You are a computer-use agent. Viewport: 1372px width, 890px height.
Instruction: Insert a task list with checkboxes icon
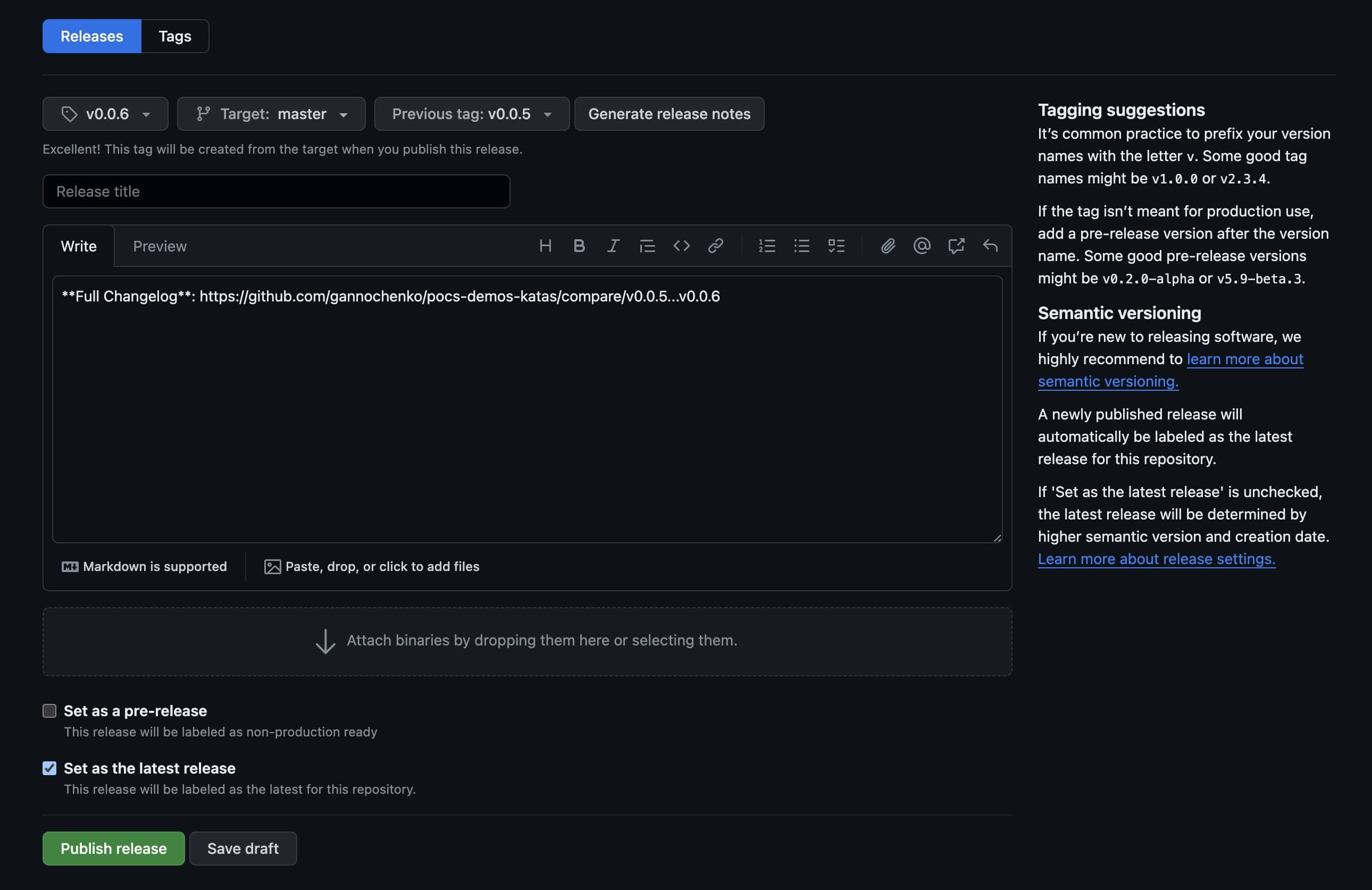click(x=835, y=246)
